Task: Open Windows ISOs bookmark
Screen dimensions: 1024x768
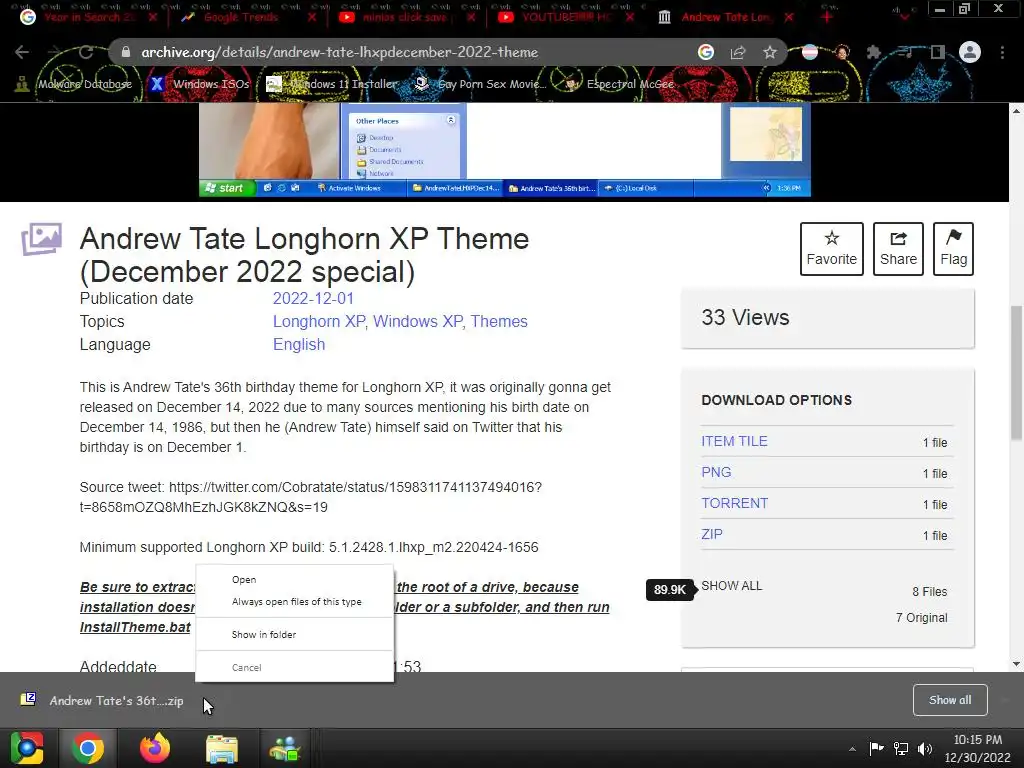Action: click(200, 84)
